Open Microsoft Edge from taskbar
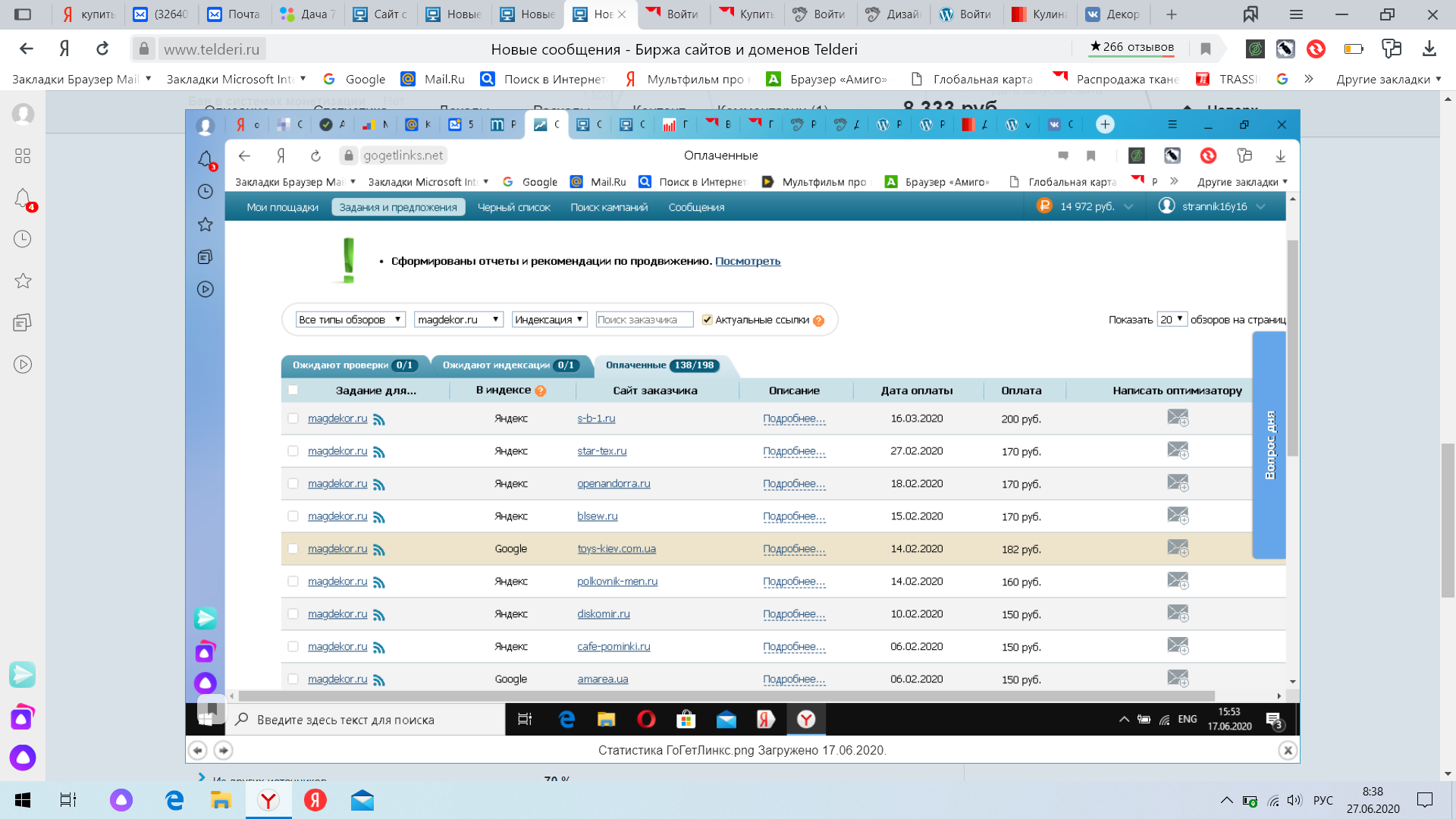 click(174, 800)
